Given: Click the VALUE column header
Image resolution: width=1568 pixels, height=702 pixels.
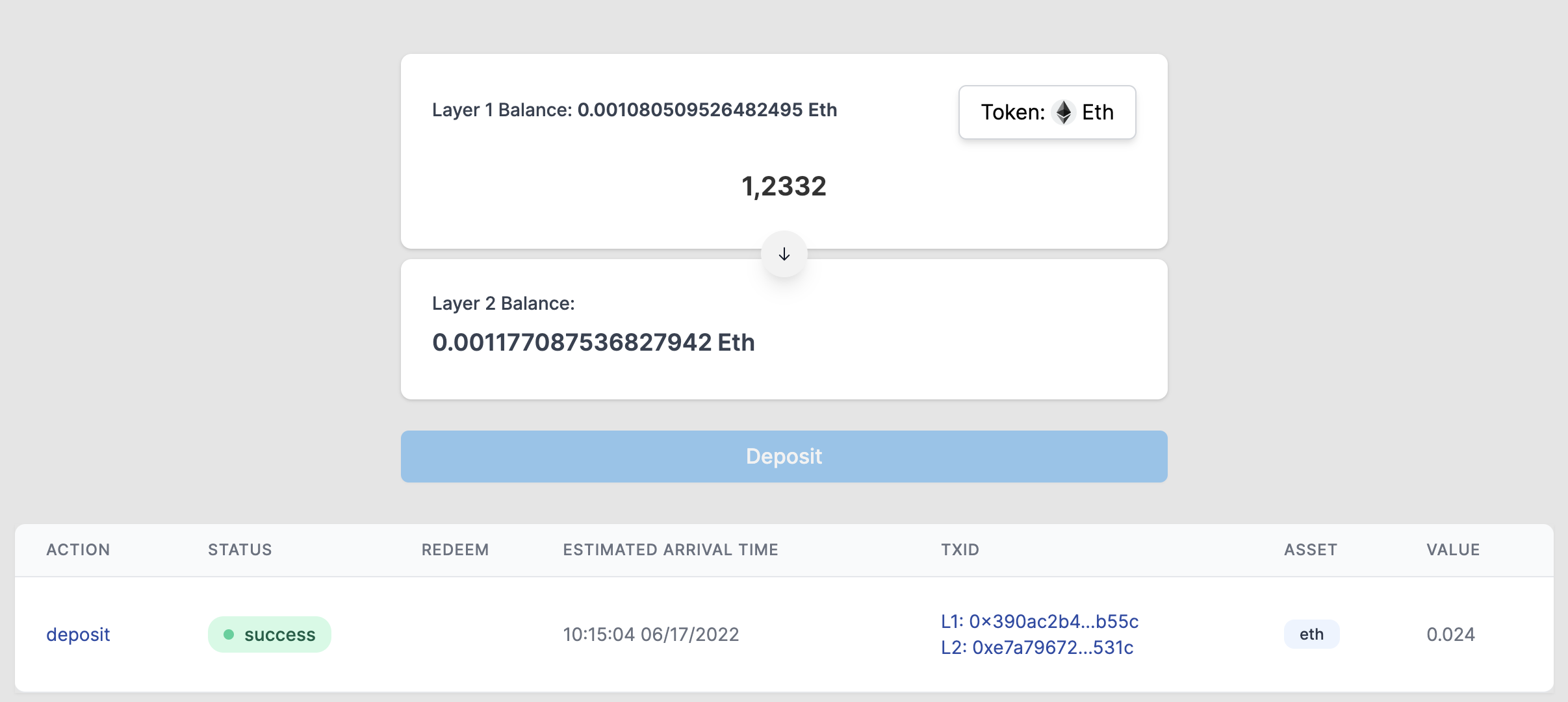Looking at the screenshot, I should tap(1453, 549).
